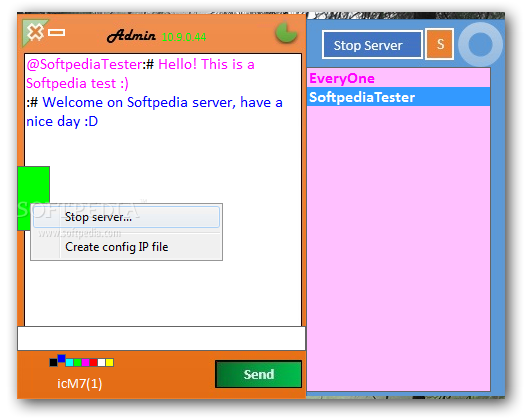Click the blue circle icon beside S button
The image size is (525, 419).
[x=480, y=44]
